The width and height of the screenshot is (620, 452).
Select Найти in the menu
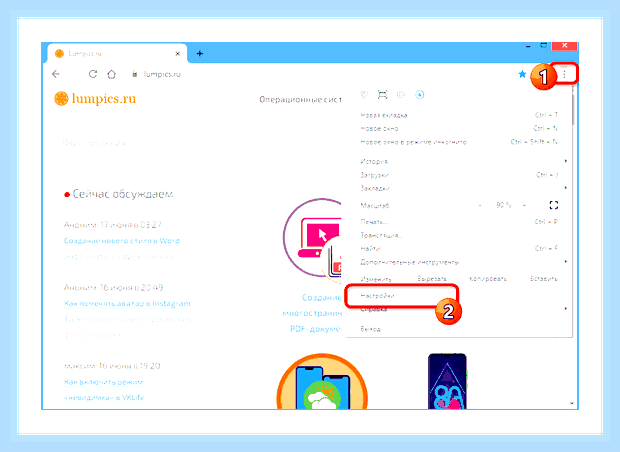click(459, 248)
